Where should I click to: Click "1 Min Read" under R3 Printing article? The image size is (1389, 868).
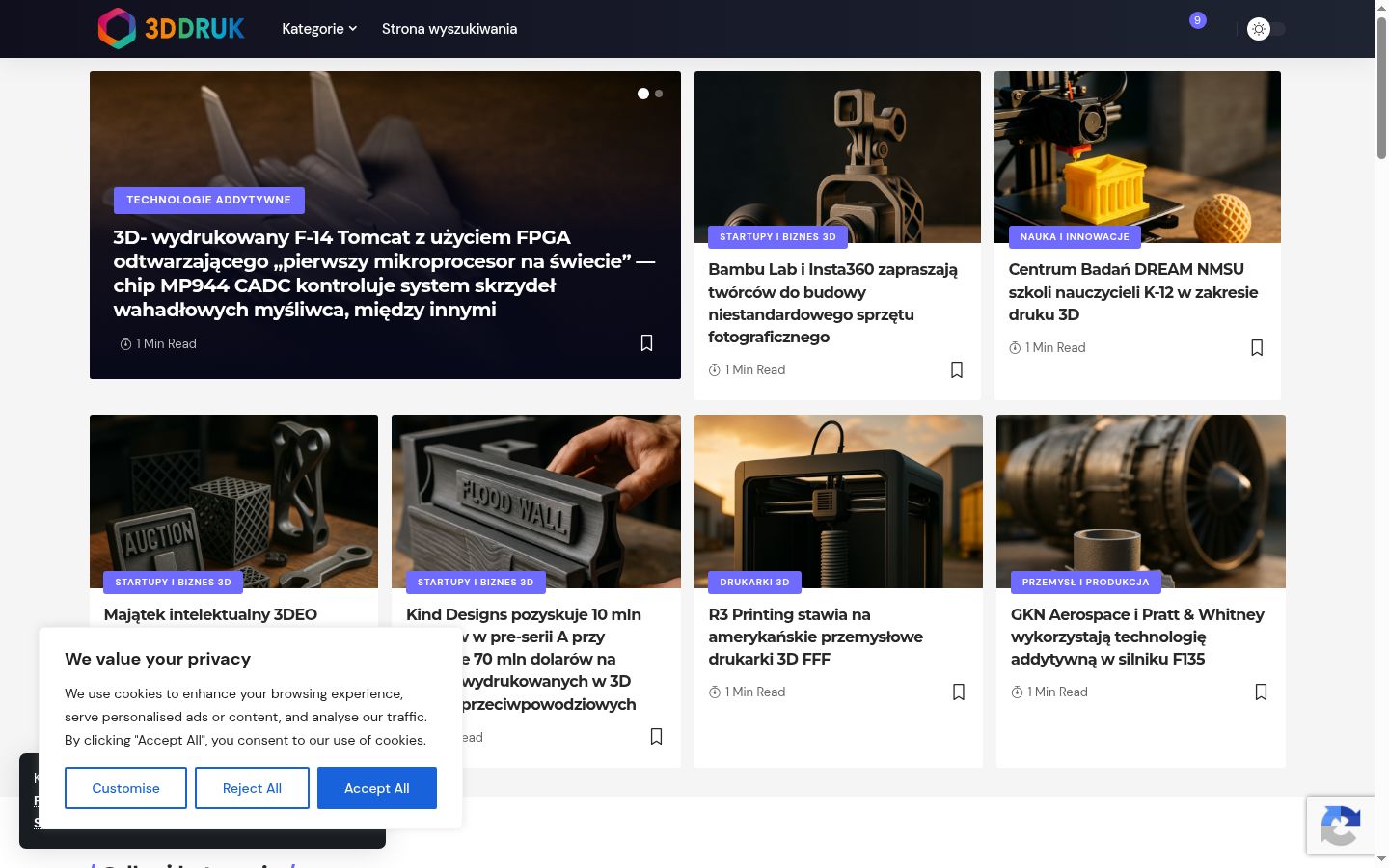coord(755,692)
